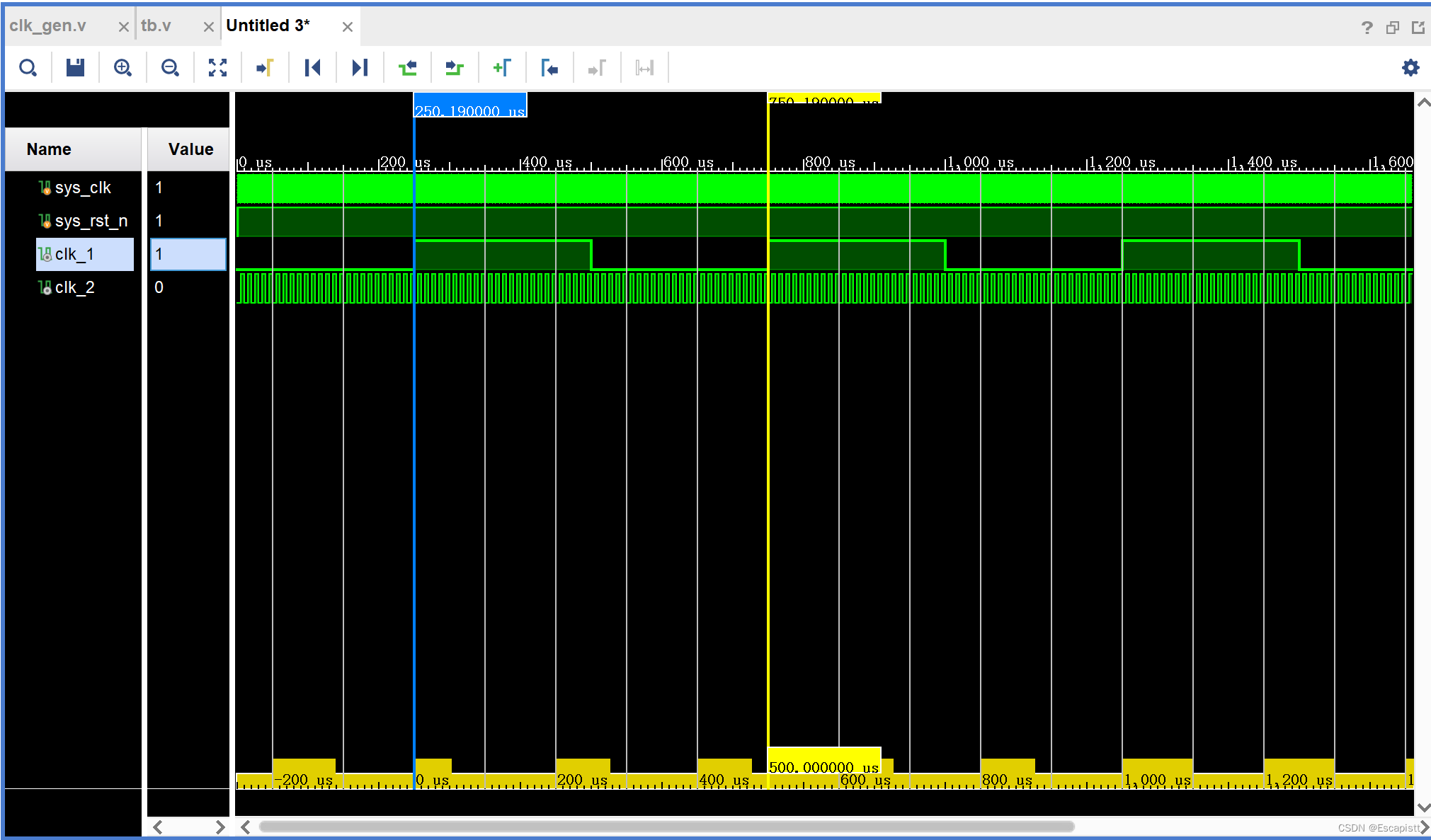Click the snap to edge icon
1431x840 pixels.
tap(645, 68)
